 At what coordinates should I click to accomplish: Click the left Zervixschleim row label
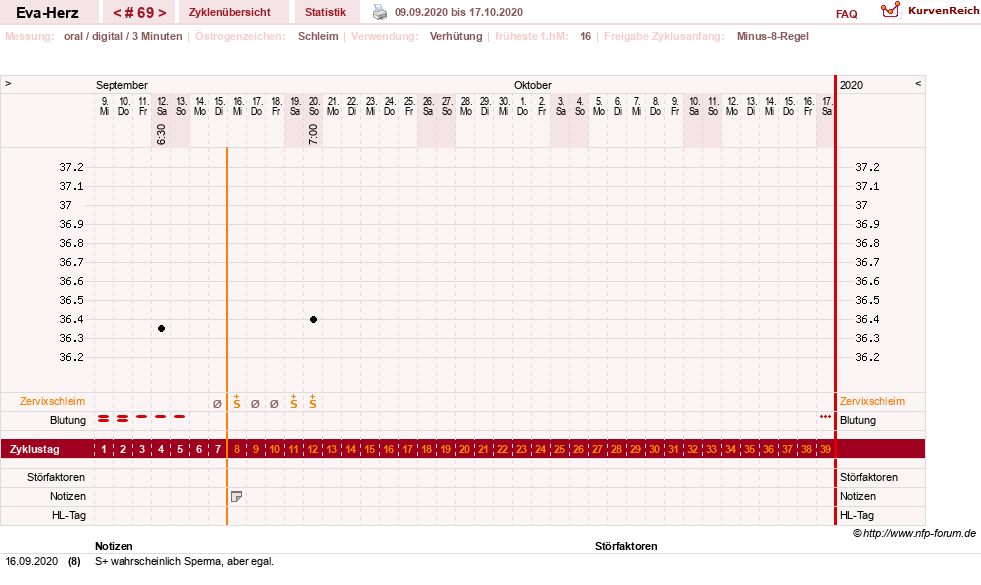coord(53,401)
